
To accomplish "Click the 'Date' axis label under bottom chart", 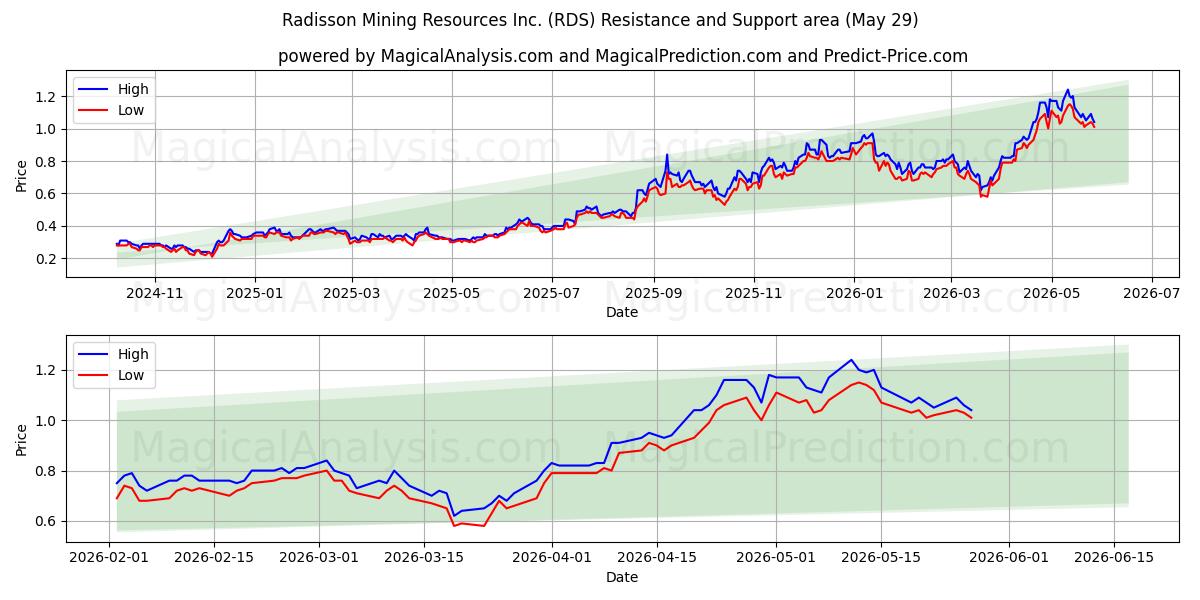I will pos(622,577).
